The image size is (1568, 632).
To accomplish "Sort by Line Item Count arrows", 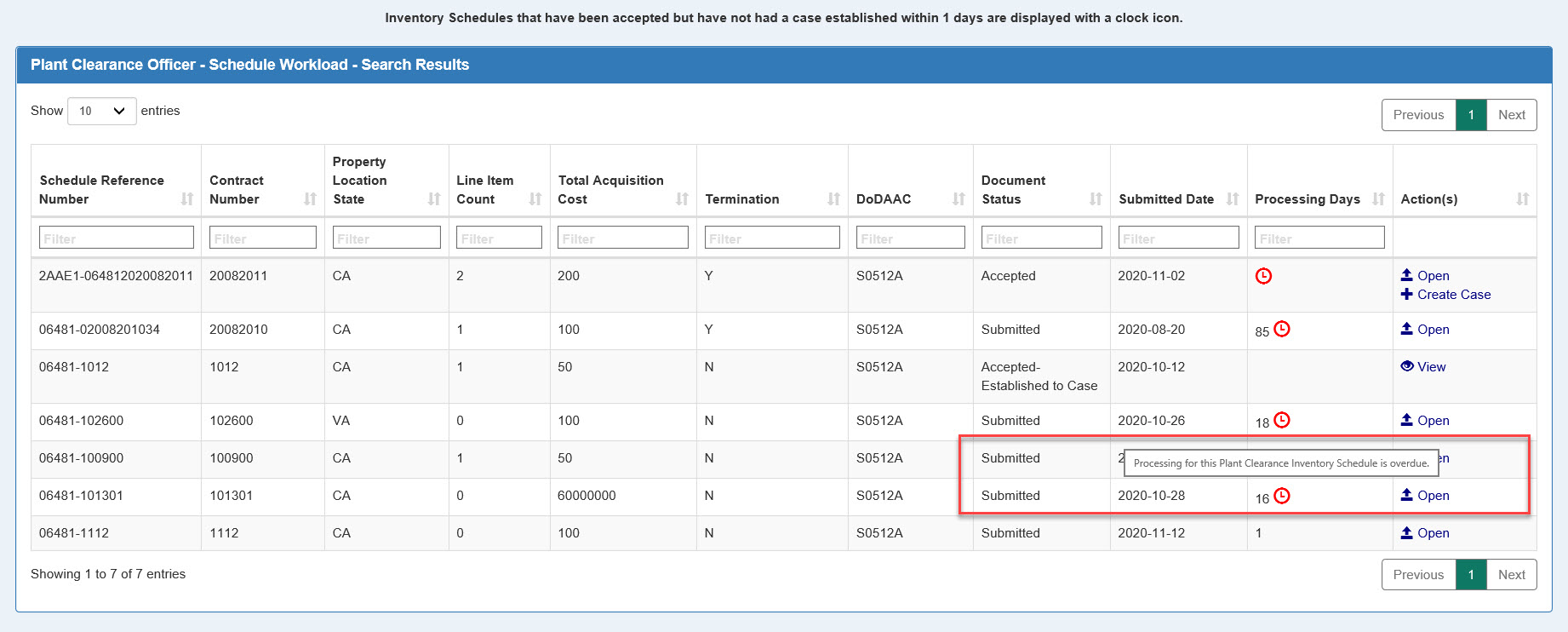I will (x=535, y=199).
